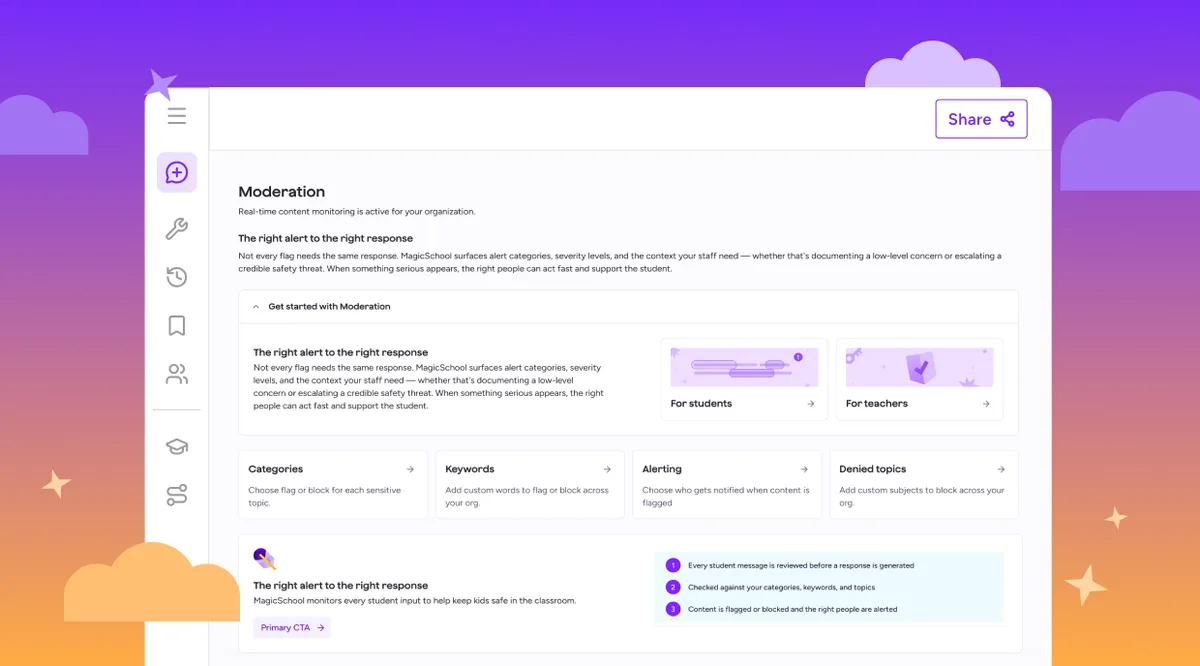Open the For teachers card
1200x666 pixels.
point(919,379)
